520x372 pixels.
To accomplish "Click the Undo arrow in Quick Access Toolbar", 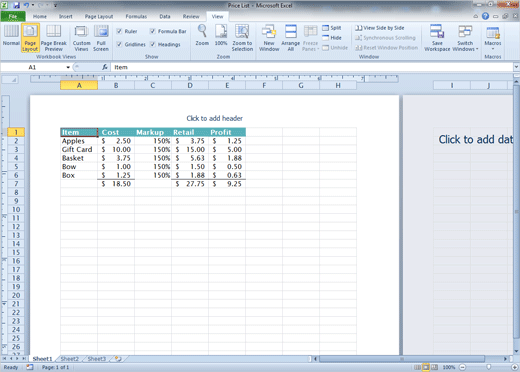I will point(26,5).
